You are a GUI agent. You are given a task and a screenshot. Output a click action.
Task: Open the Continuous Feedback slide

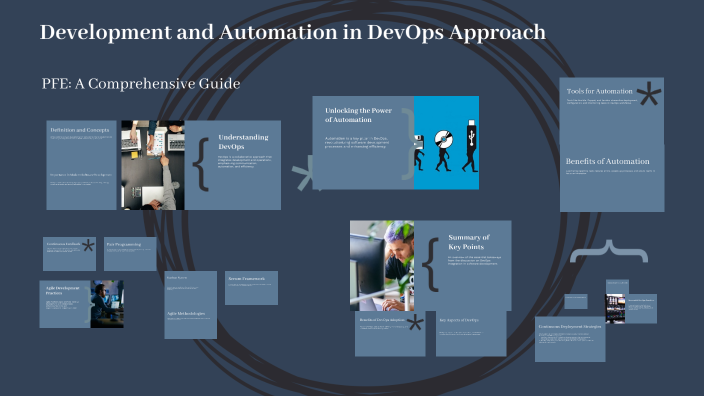pyautogui.click(x=69, y=254)
